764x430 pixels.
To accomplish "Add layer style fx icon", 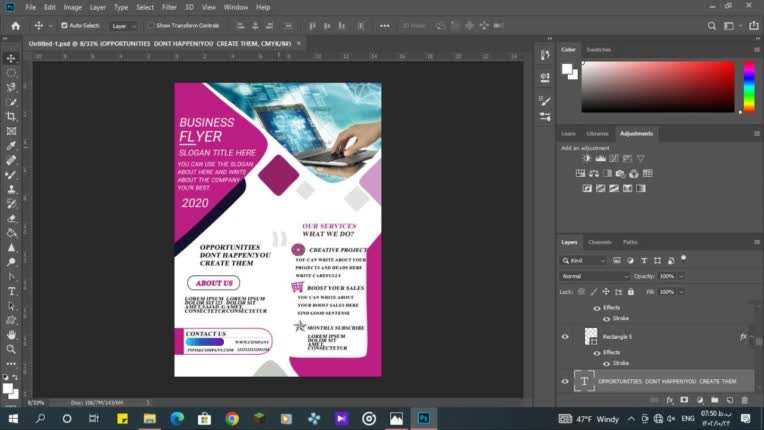I will coord(669,400).
